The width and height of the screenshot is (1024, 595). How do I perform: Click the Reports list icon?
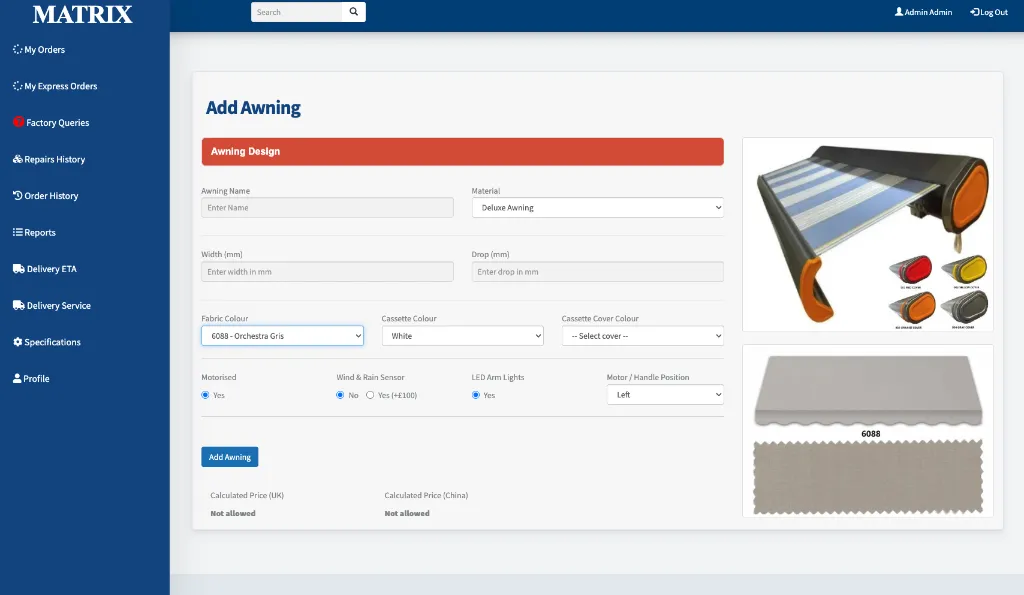pyautogui.click(x=18, y=232)
